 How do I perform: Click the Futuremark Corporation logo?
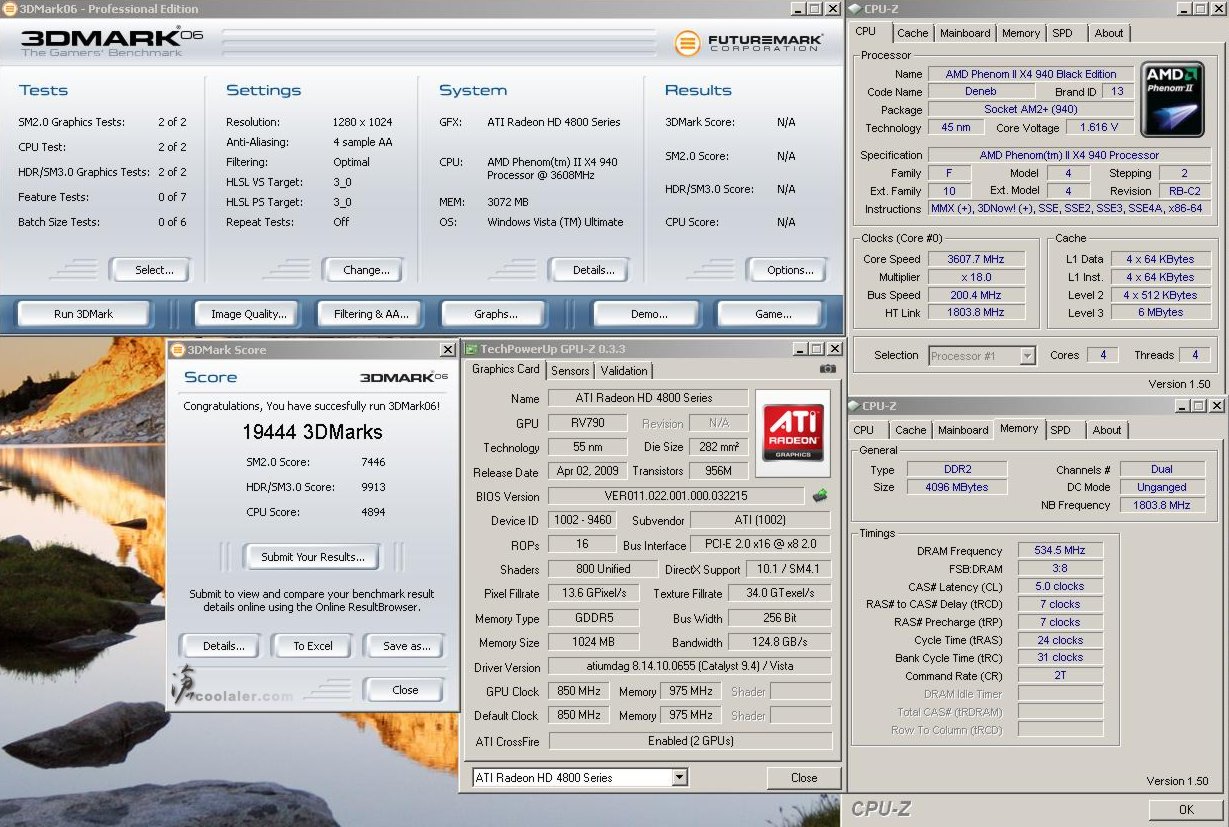[x=749, y=44]
